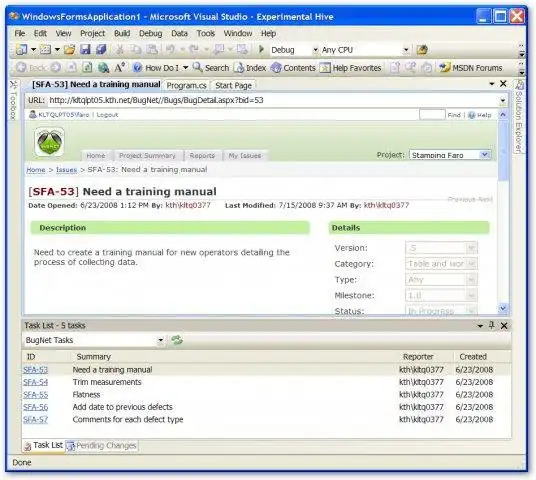536x480 pixels.
Task: Expand the How Do I dropdown arrow
Action: point(185,68)
